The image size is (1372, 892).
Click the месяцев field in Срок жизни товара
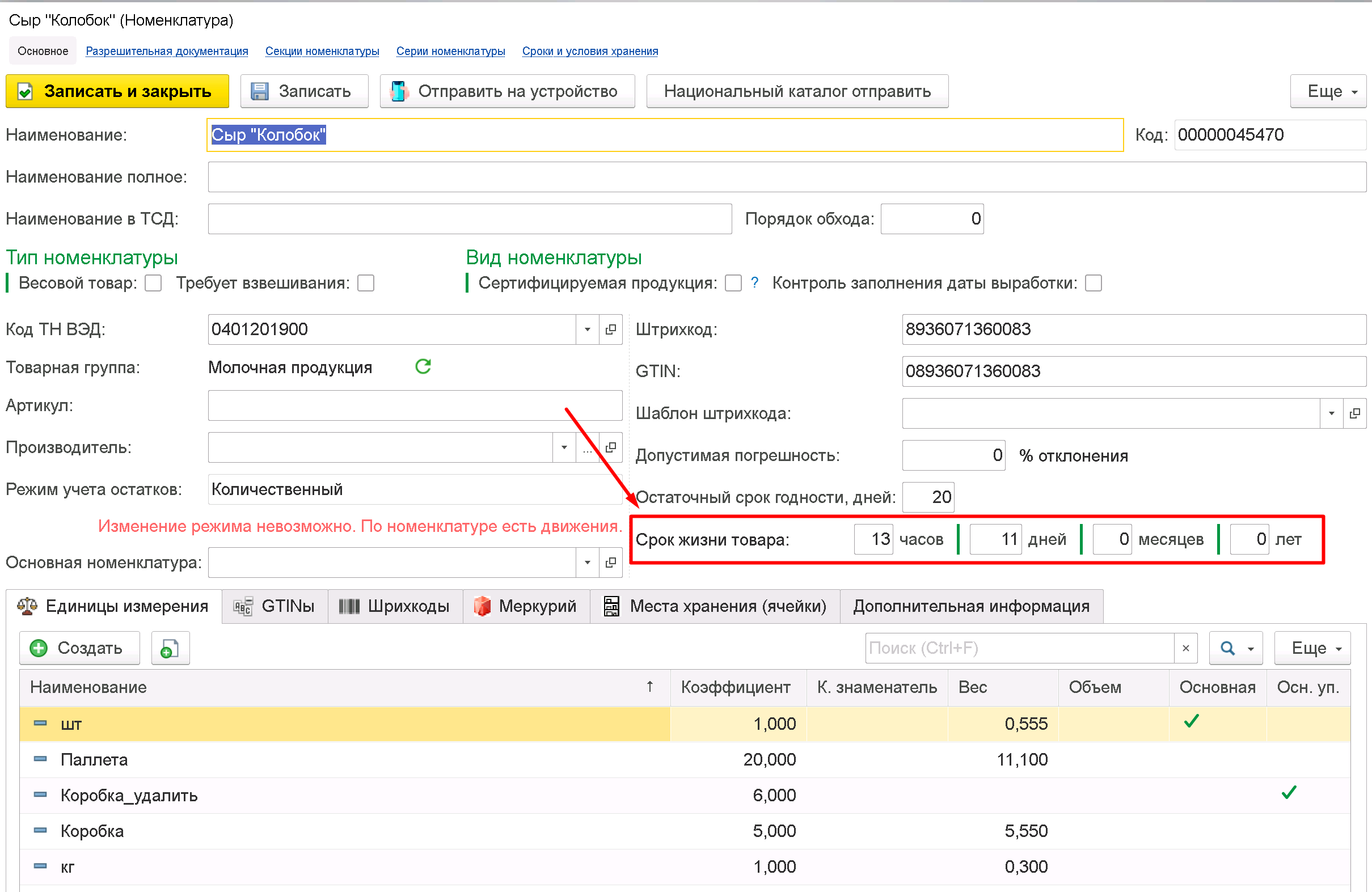coord(1112,539)
